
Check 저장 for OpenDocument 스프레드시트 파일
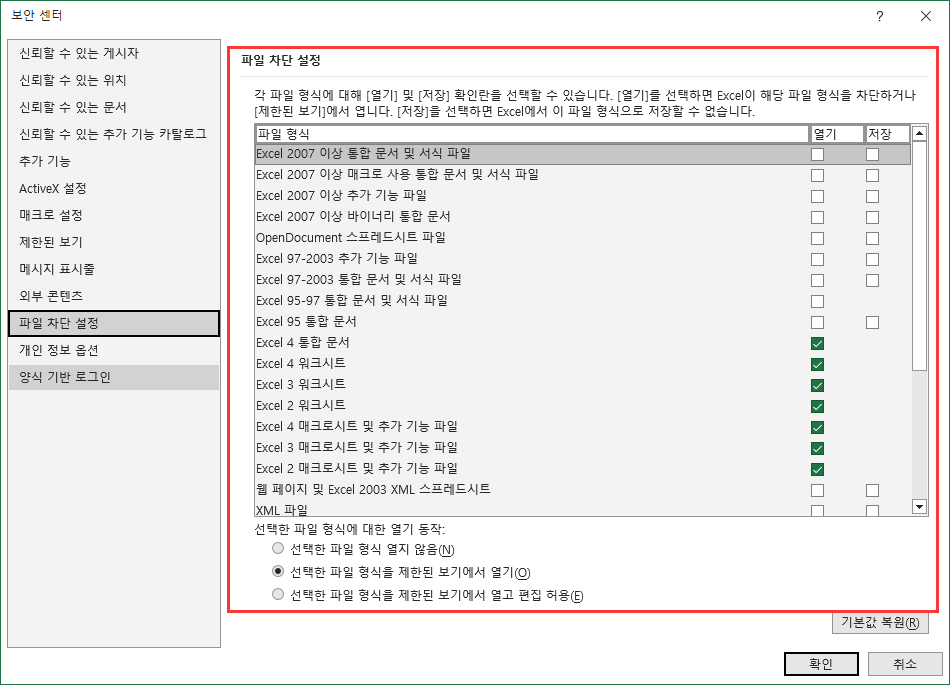(871, 238)
